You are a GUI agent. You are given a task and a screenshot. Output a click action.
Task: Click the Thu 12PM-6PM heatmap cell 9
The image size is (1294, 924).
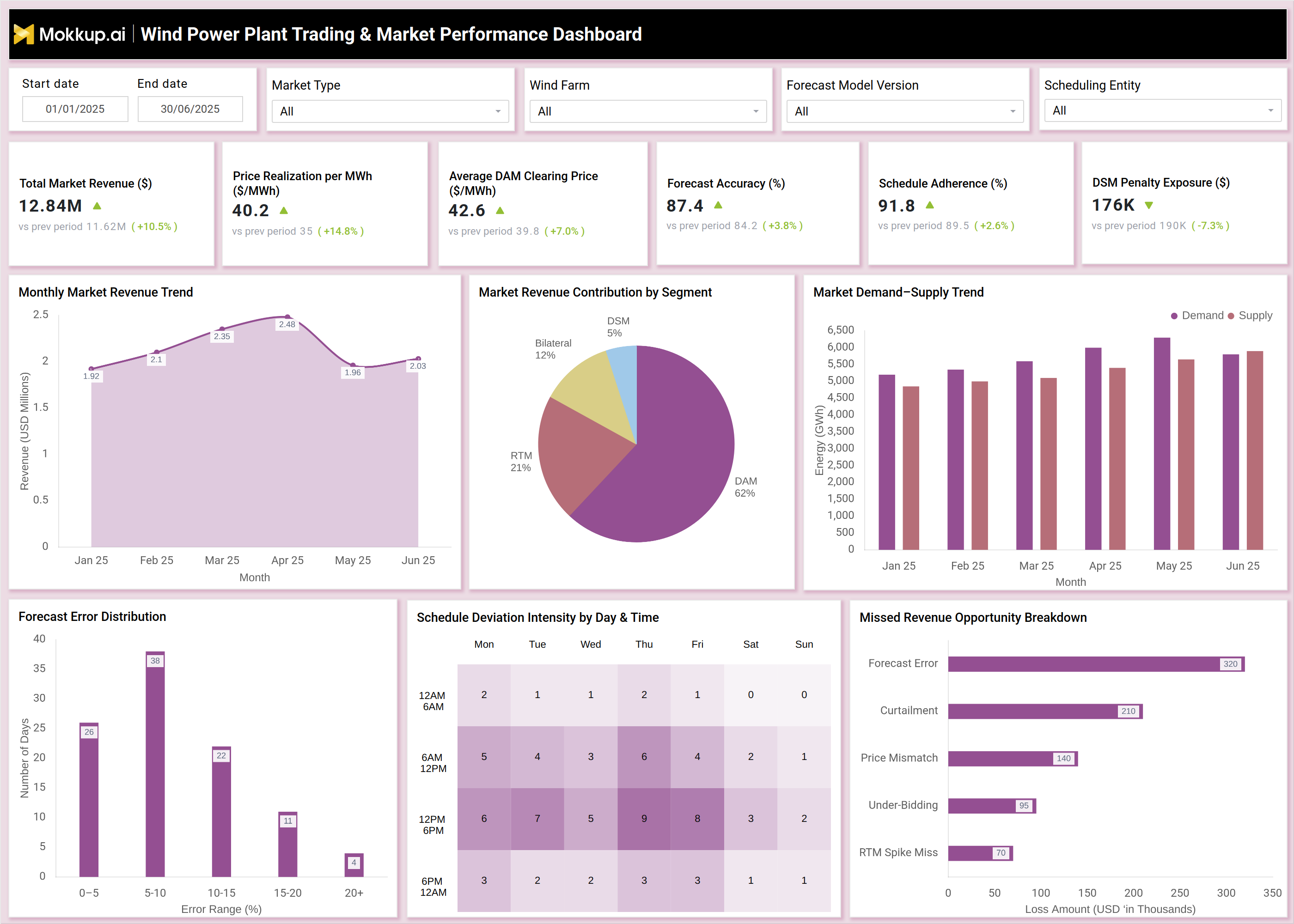pyautogui.click(x=644, y=819)
